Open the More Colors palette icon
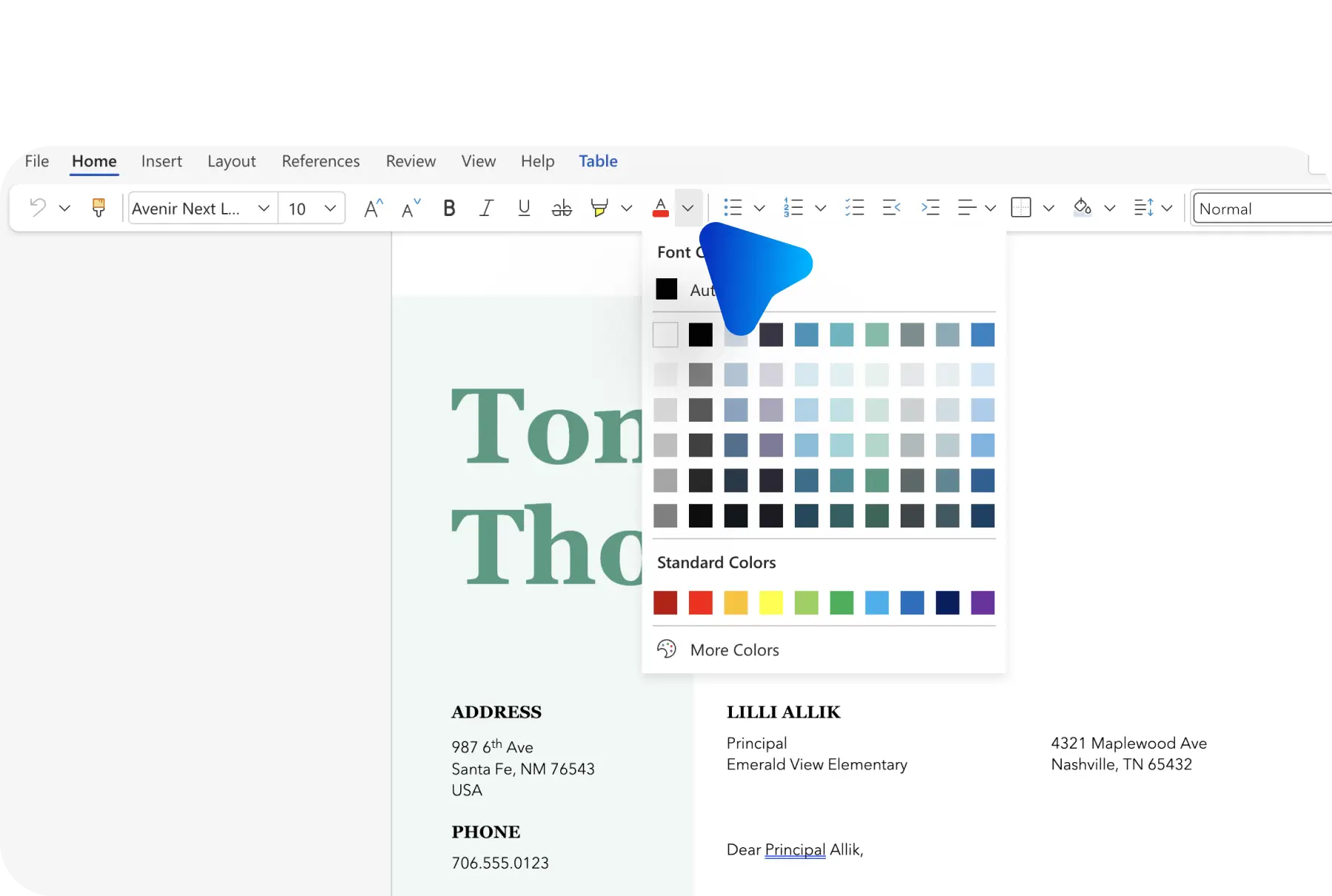This screenshot has width=1332, height=896. pyautogui.click(x=667, y=649)
